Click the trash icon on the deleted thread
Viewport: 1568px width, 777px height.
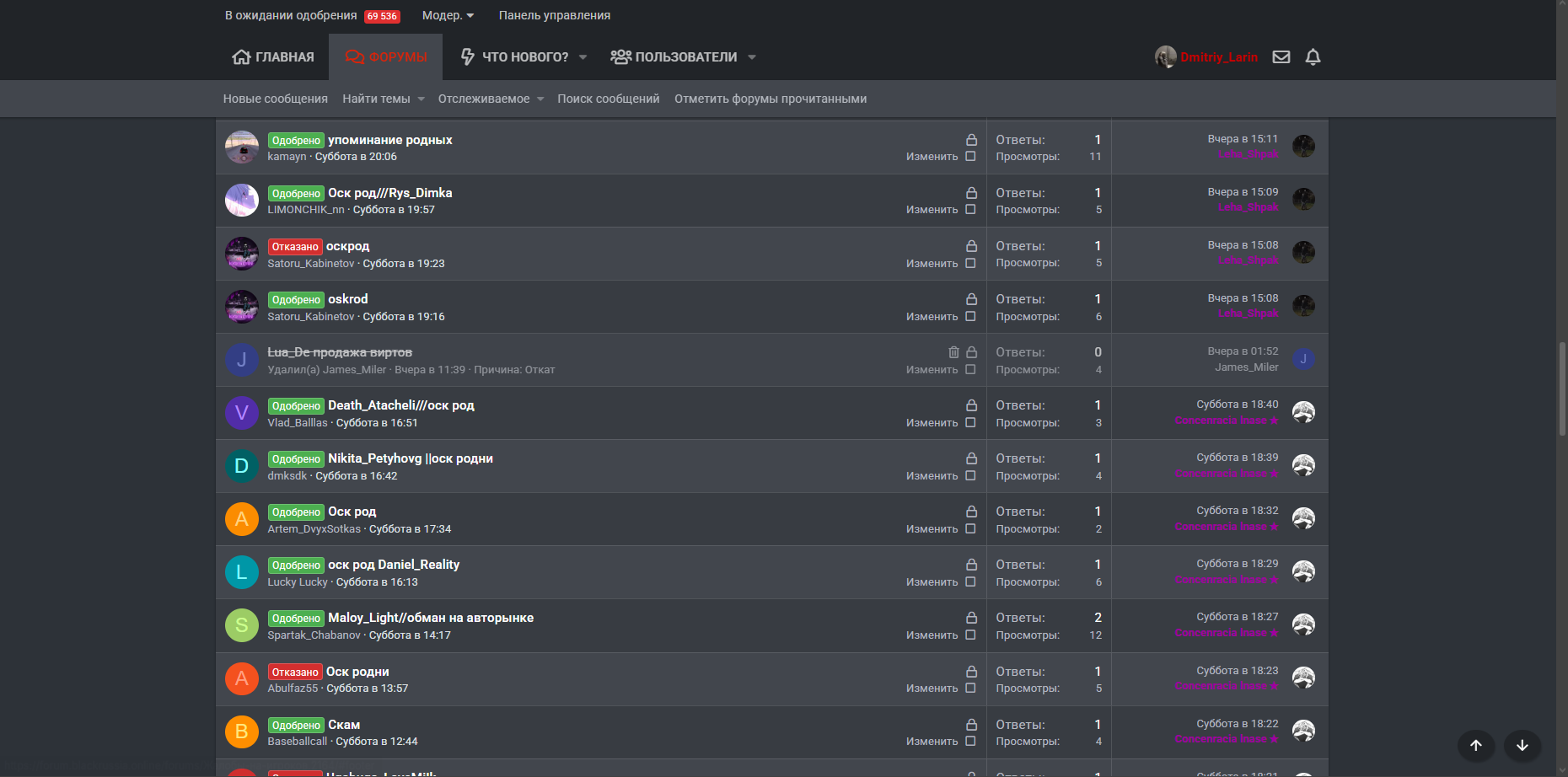tap(953, 352)
